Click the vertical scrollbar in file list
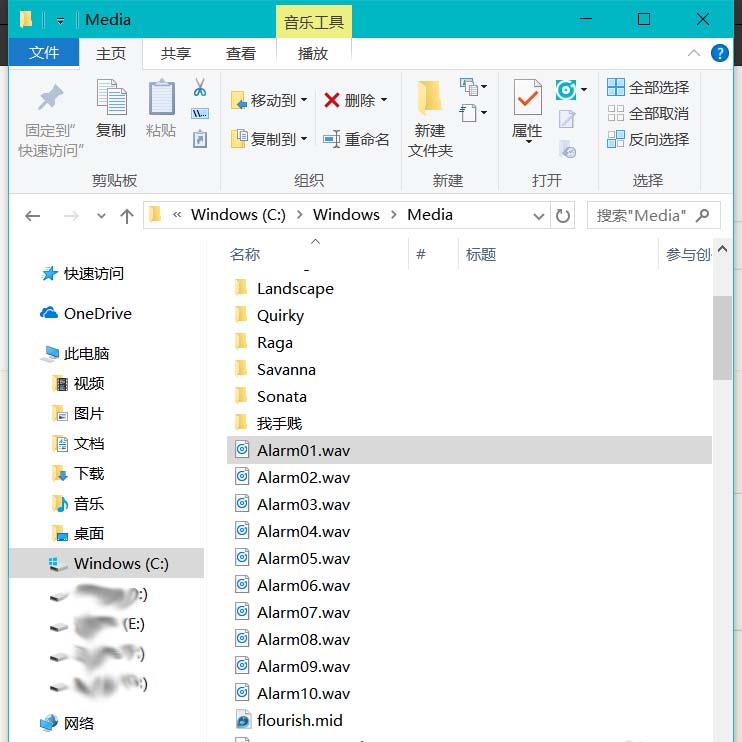 [722, 337]
